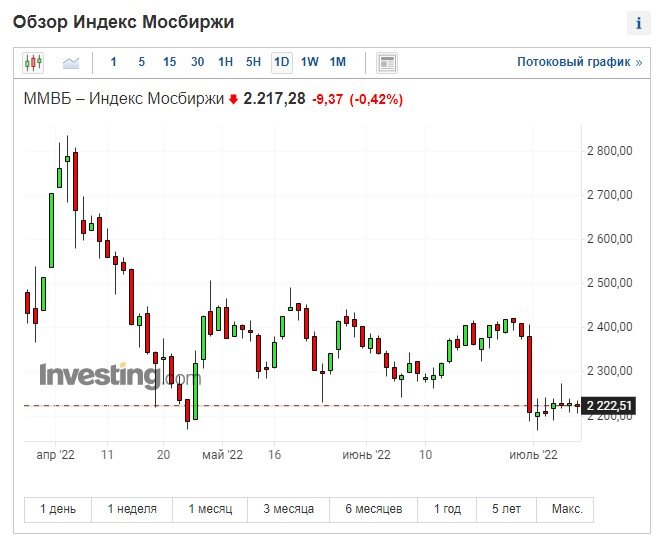Set range to 1 год
This screenshot has height=548, width=666.
pyautogui.click(x=447, y=509)
